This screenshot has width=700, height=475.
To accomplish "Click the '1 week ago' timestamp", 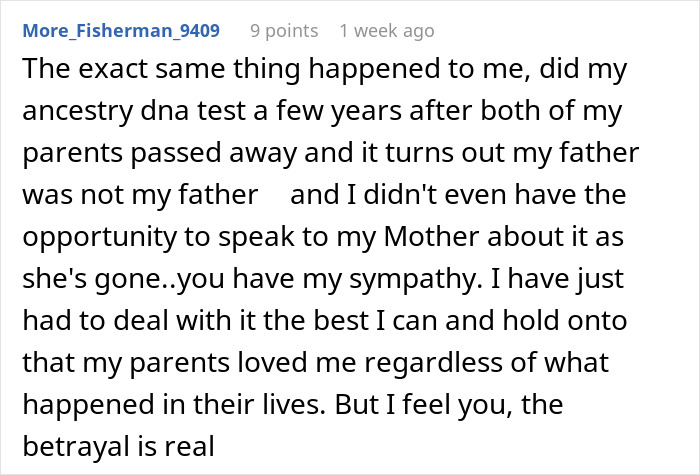I will click(386, 30).
